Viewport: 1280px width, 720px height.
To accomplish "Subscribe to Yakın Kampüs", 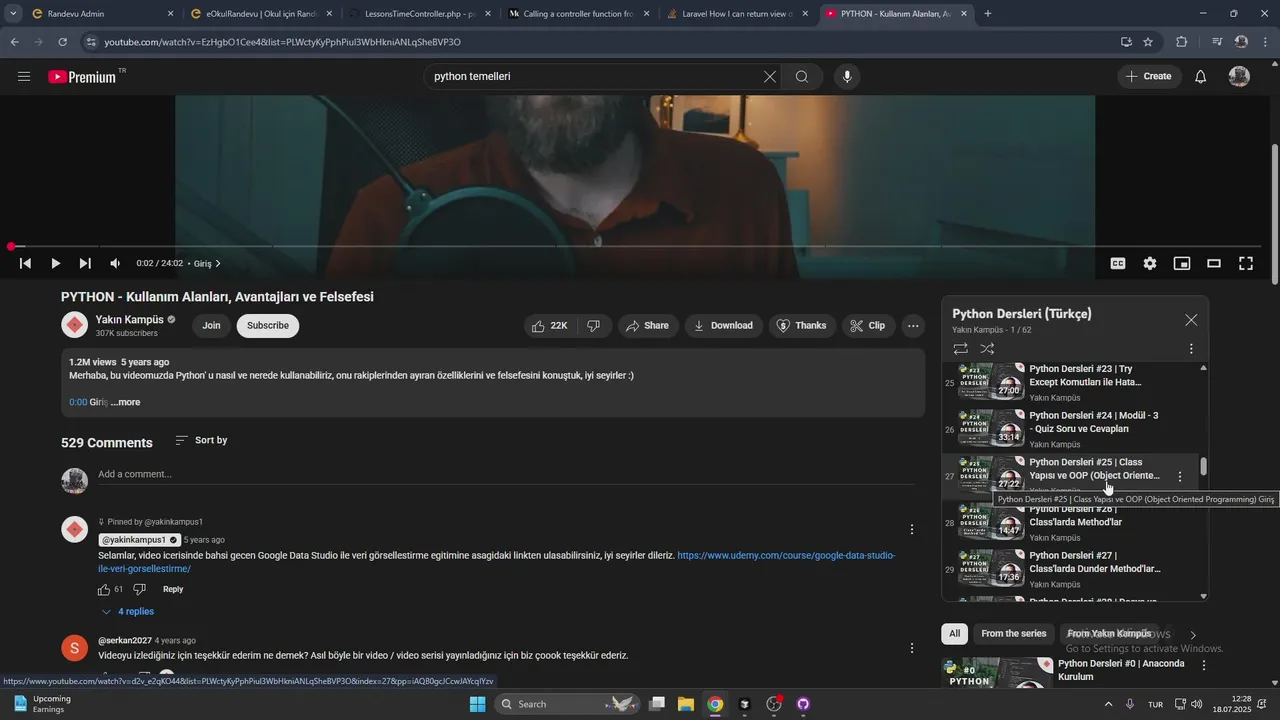I will tap(268, 325).
